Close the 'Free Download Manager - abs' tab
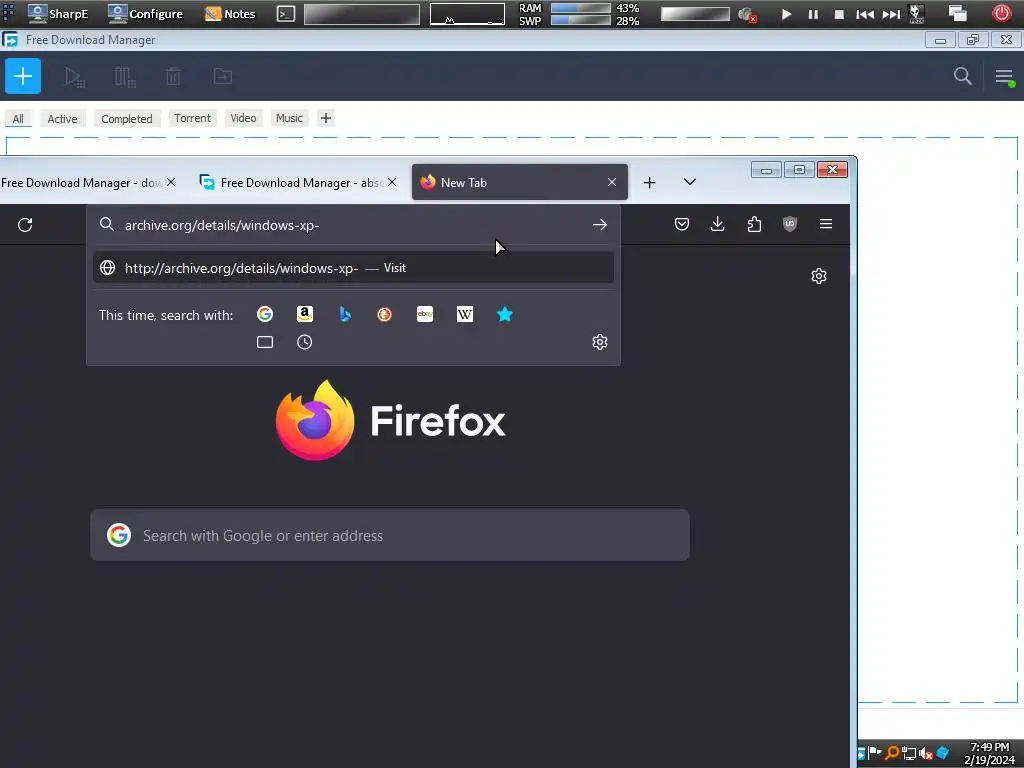 coord(392,182)
